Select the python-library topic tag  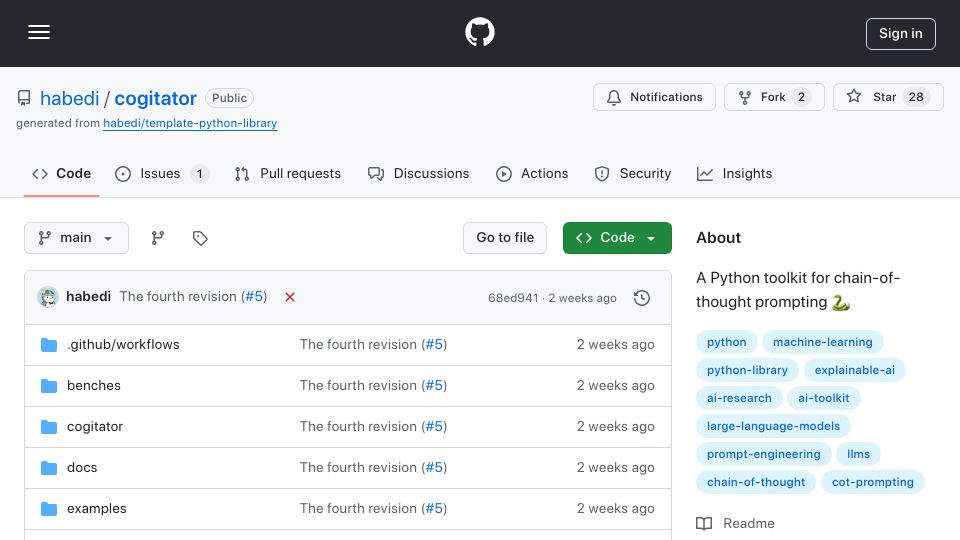[x=747, y=370]
